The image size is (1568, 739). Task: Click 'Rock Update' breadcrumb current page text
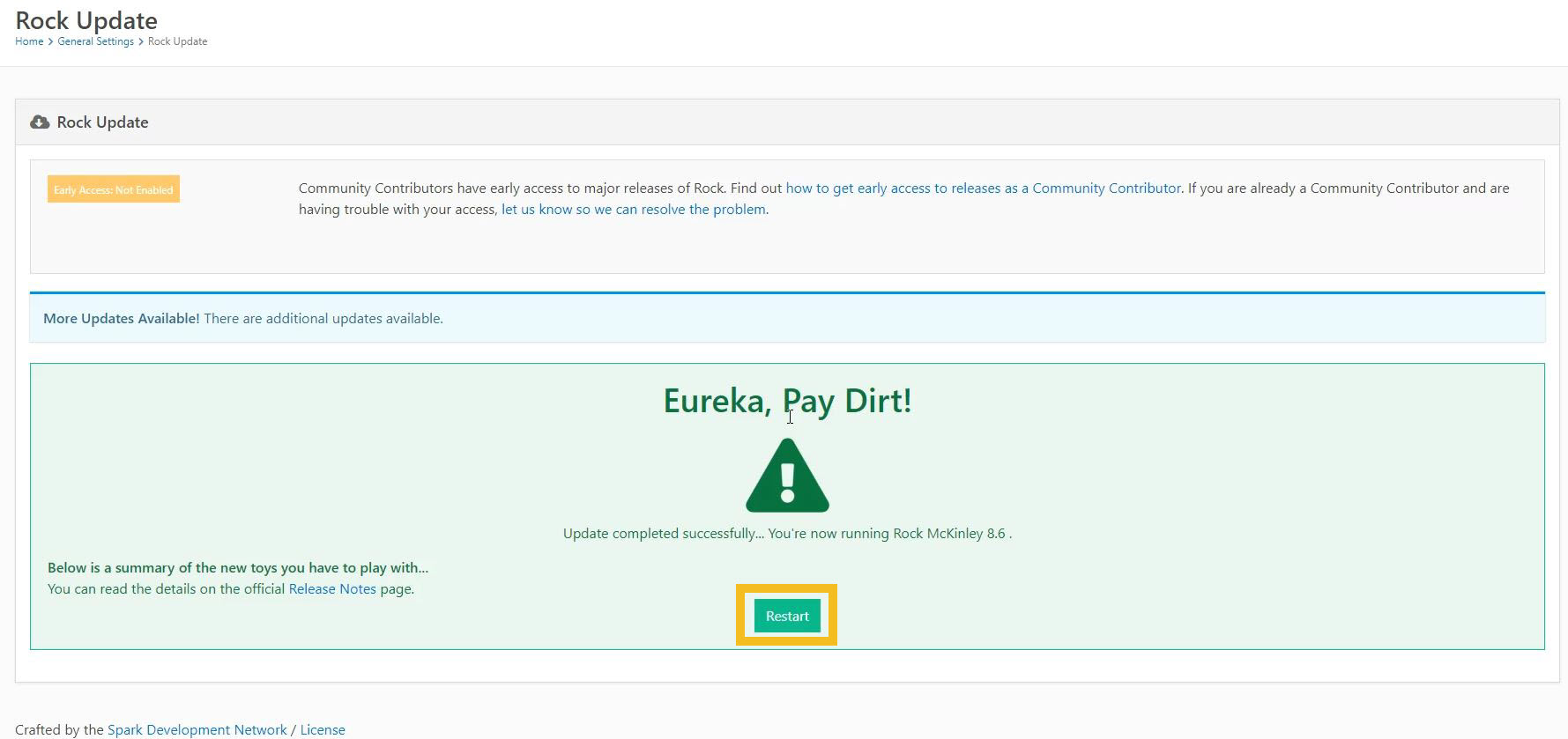[x=178, y=41]
